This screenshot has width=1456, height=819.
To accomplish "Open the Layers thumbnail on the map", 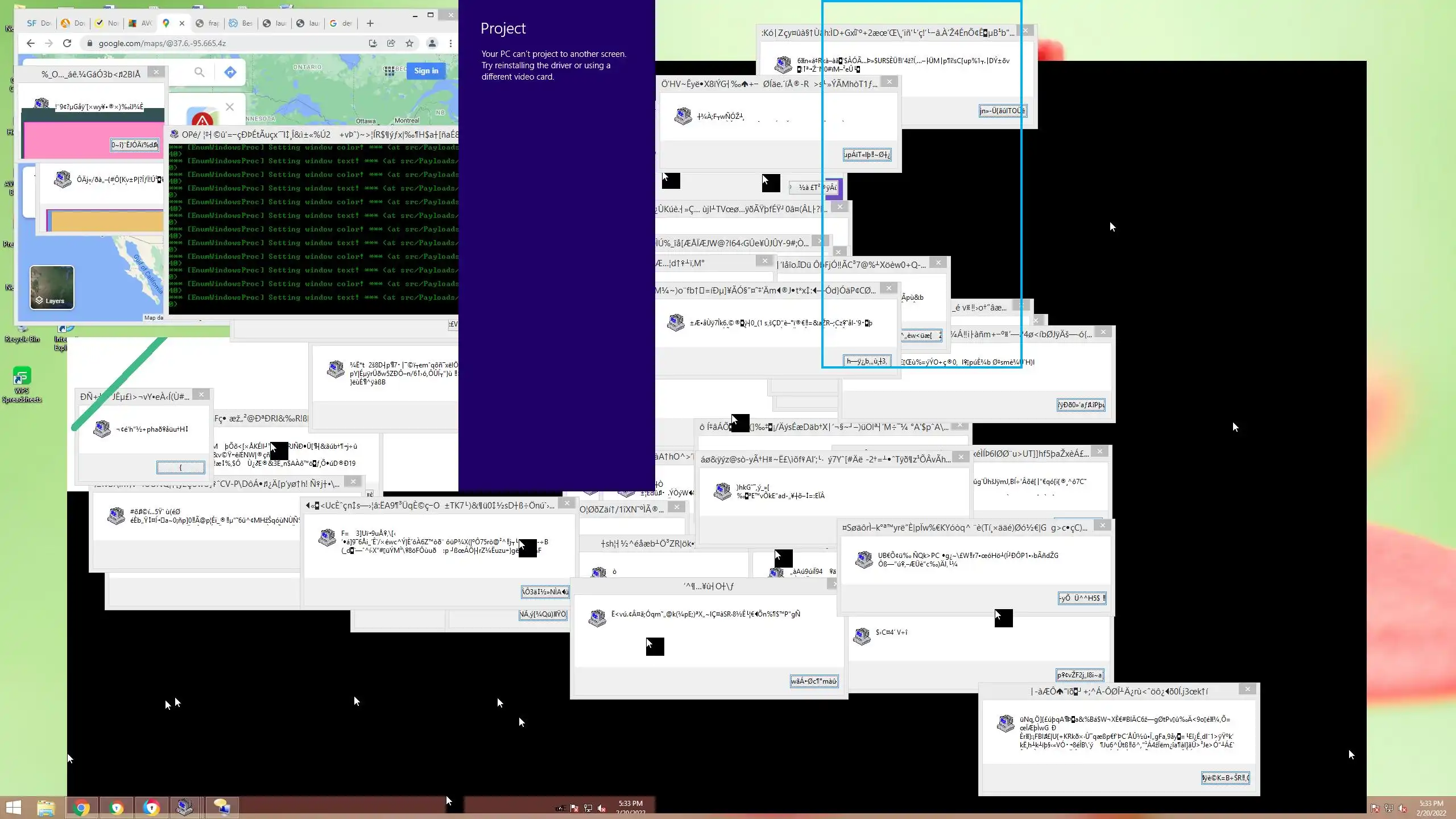I will pos(52,287).
